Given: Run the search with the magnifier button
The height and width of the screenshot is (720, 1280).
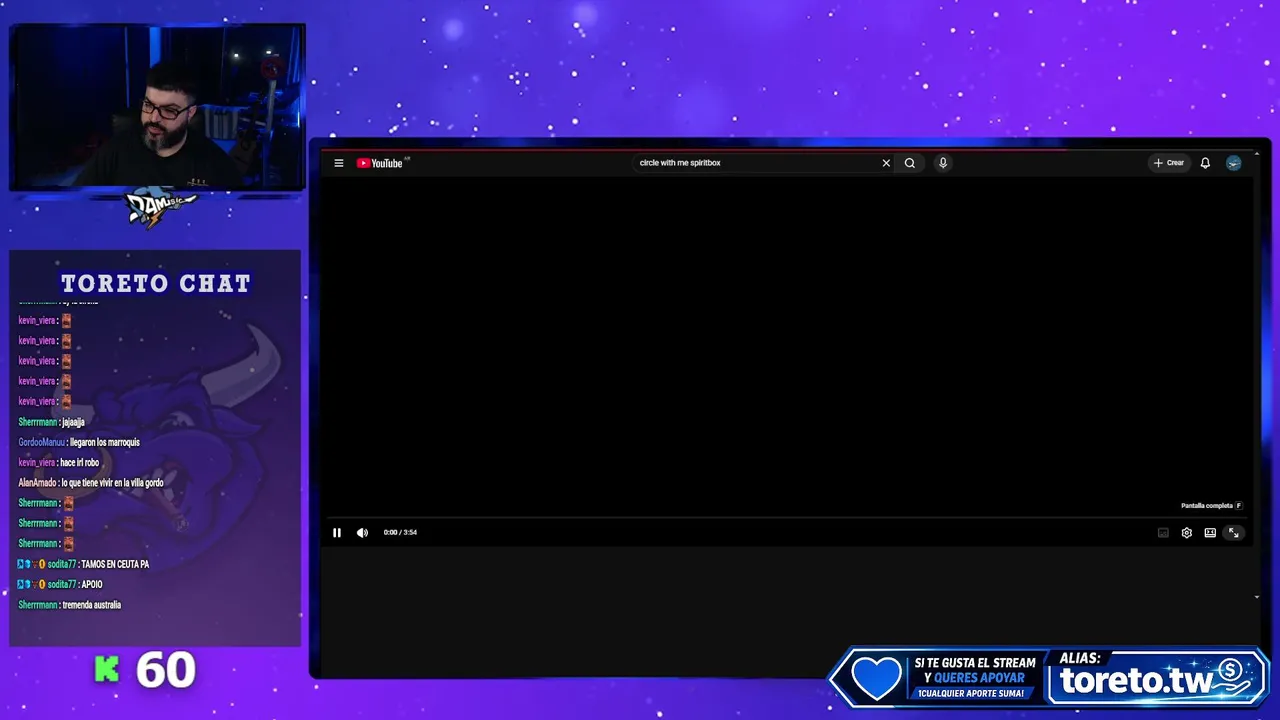Looking at the screenshot, I should coord(910,163).
